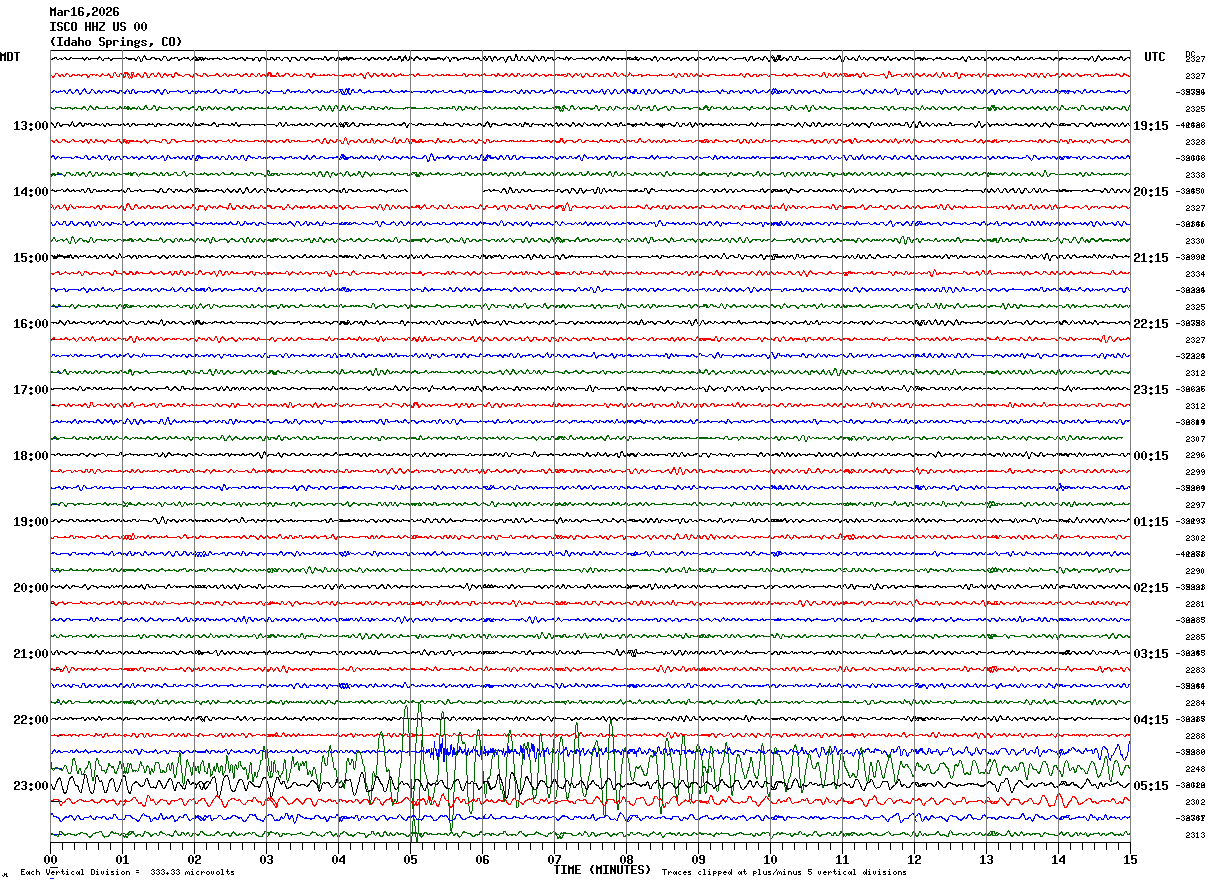Select the 20:00 MDT time label

(31, 588)
